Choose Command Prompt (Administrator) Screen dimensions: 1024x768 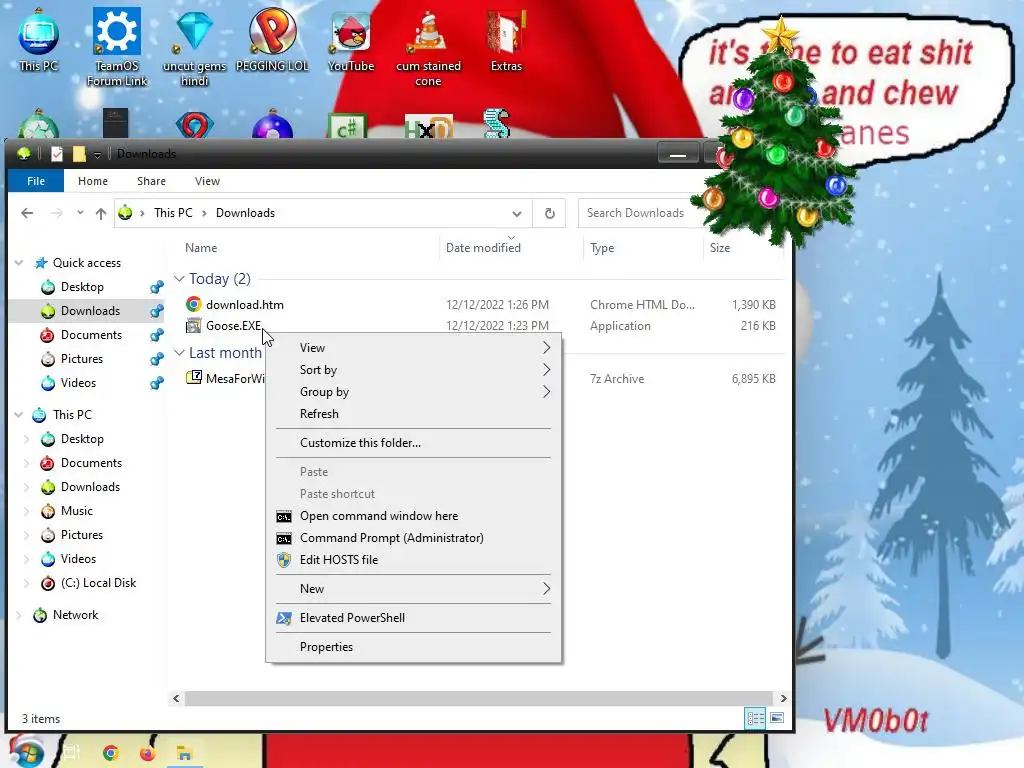(x=413, y=538)
